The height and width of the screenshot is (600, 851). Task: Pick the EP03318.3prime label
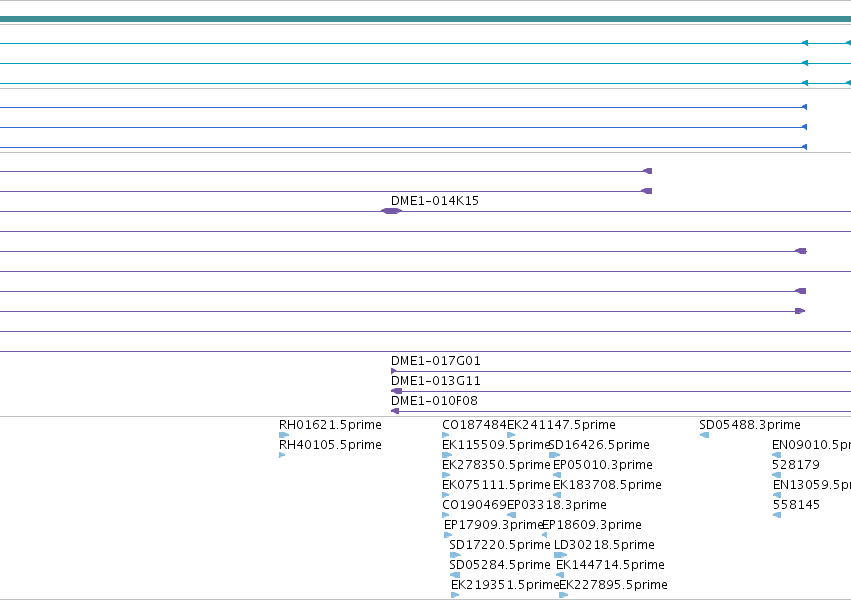click(x=557, y=505)
